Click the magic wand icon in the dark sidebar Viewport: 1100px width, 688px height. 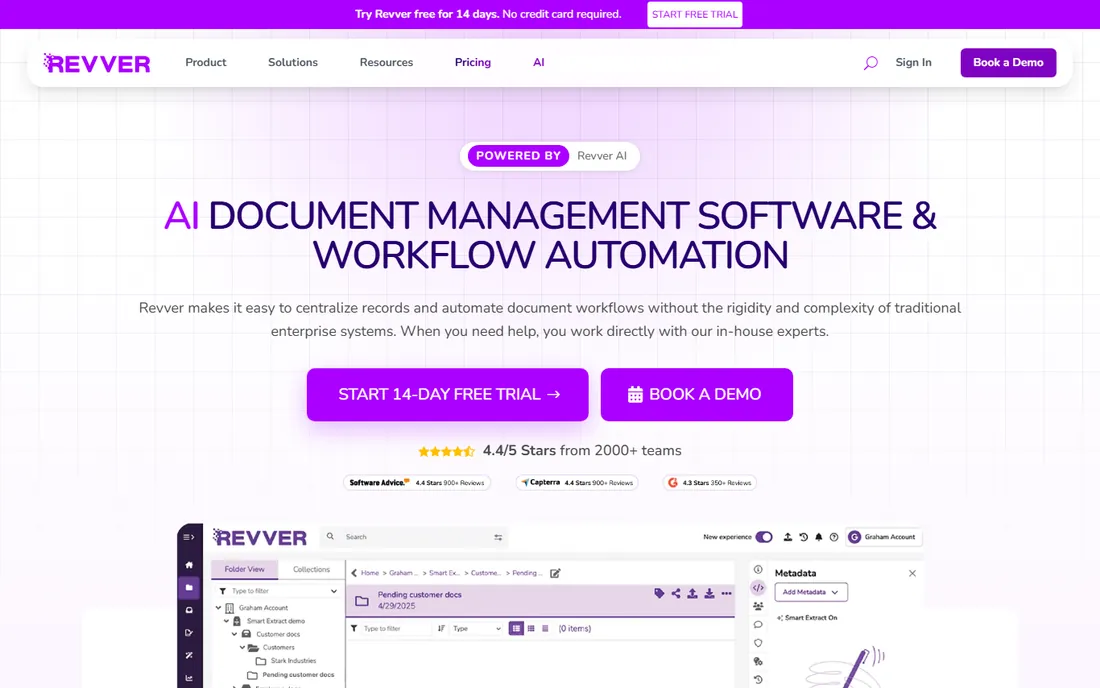(189, 655)
